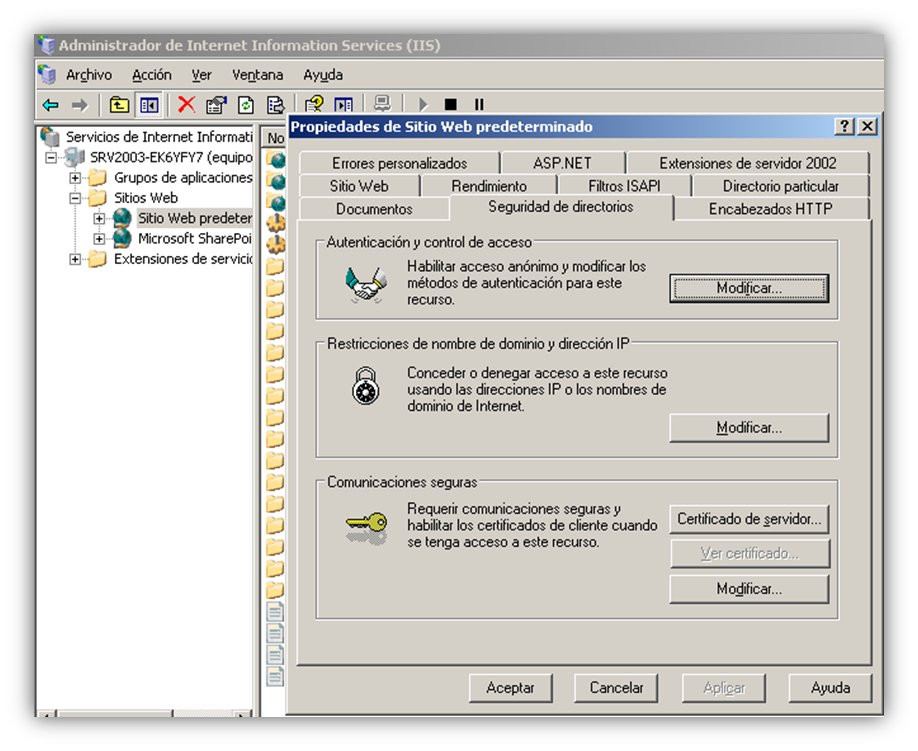Click the Servicios de Internet Information root icon

tap(50, 137)
